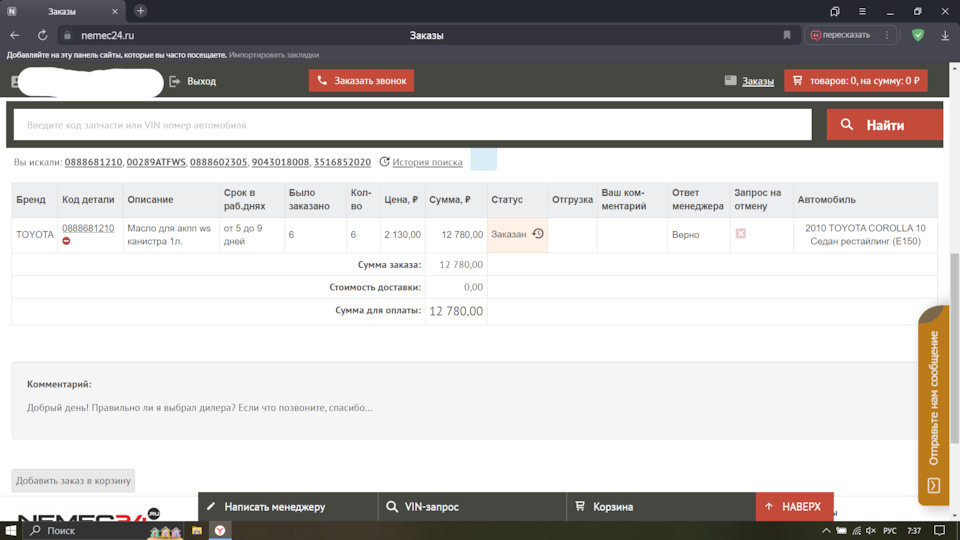Viewport: 960px width, 540px height.
Task: Open searched code 0888602305
Action: pos(219,162)
